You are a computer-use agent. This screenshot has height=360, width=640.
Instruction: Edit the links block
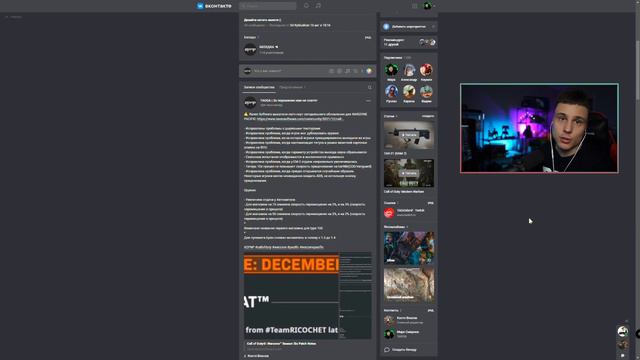click(431, 203)
